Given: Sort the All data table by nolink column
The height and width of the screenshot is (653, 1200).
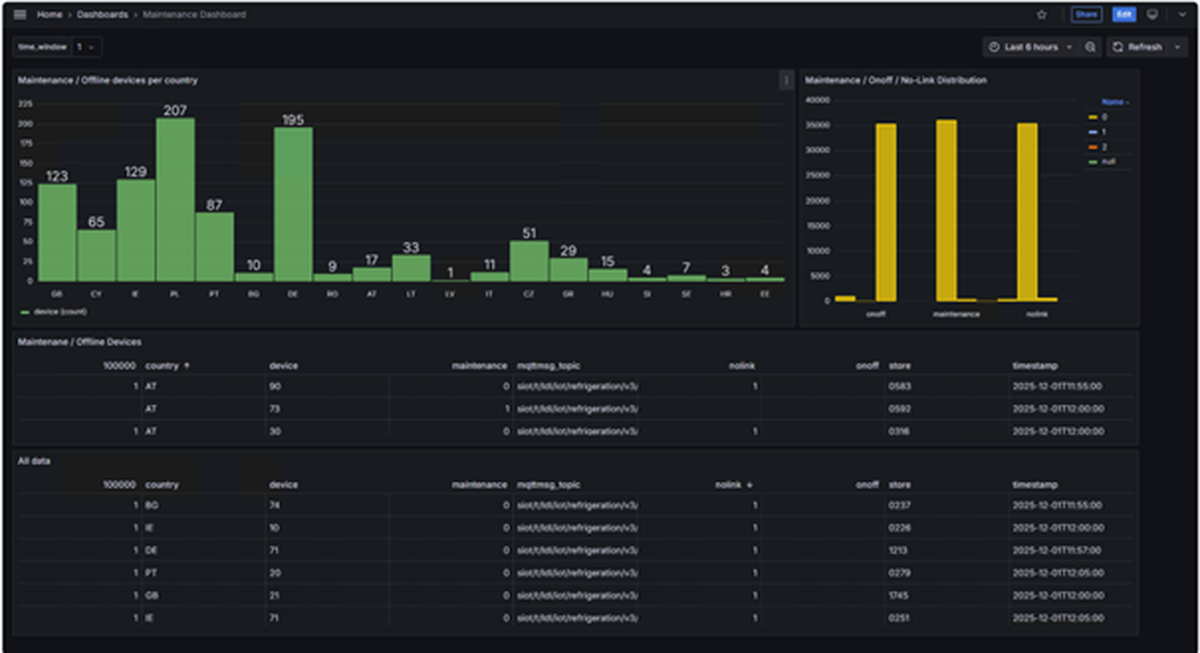Looking at the screenshot, I should (730, 485).
